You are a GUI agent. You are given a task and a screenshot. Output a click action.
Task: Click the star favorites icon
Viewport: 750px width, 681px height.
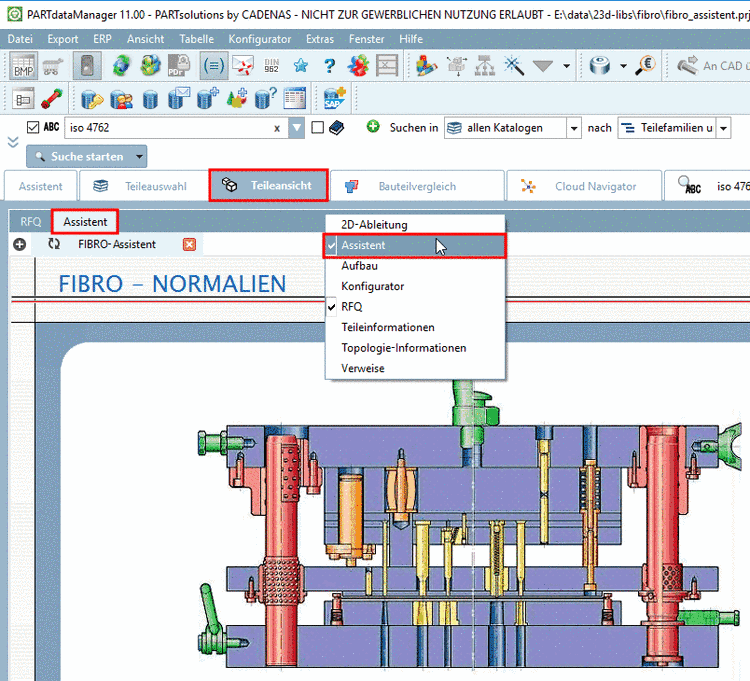tap(300, 66)
